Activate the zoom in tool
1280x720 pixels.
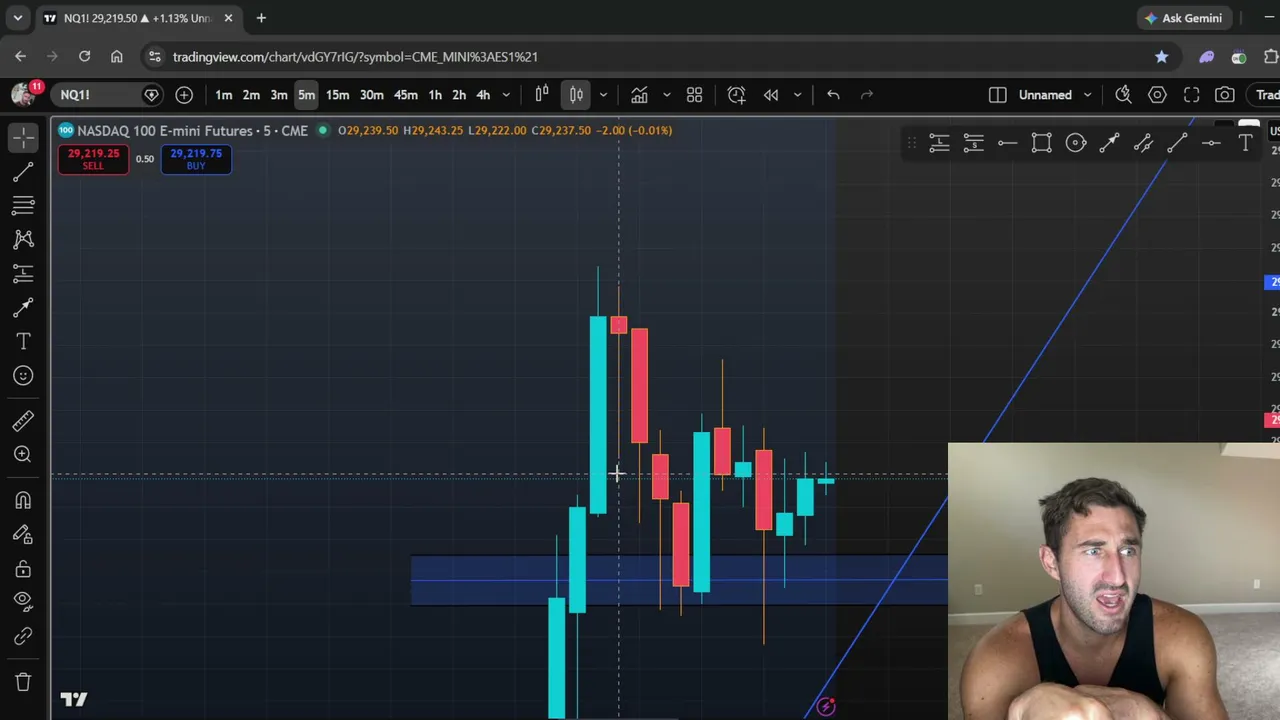[x=23, y=455]
